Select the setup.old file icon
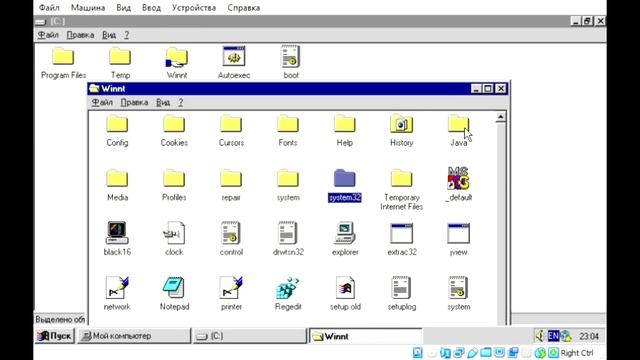Image resolution: width=640 pixels, height=360 pixels. [x=345, y=287]
